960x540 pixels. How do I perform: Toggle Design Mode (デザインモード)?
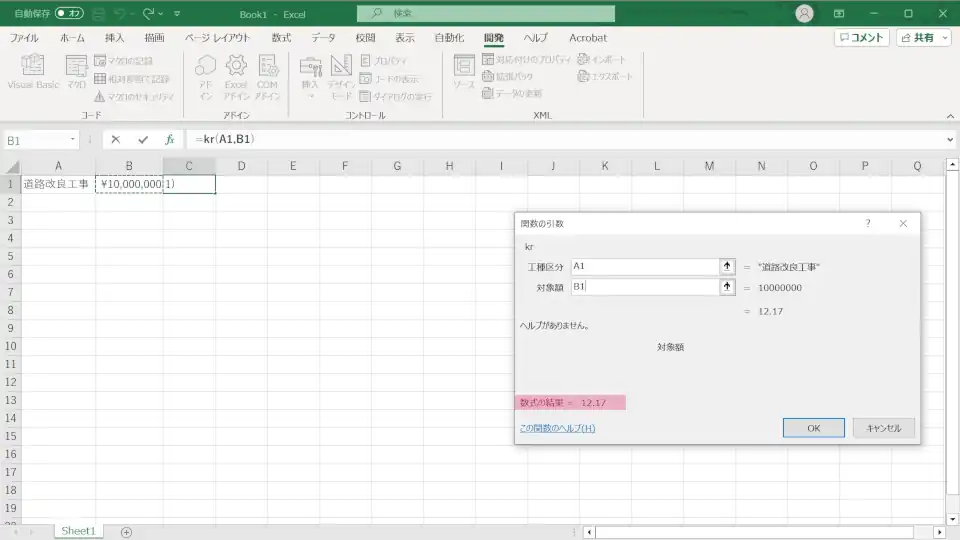pos(341,75)
